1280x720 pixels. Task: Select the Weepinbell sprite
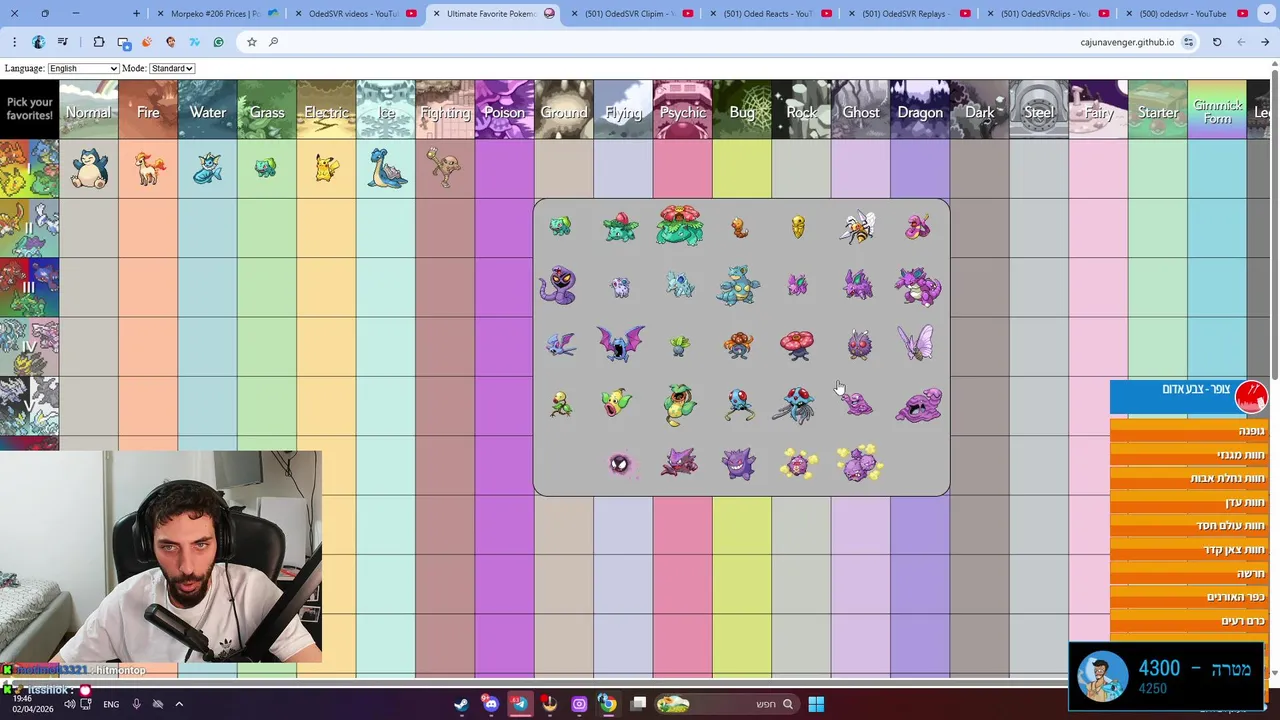click(618, 404)
